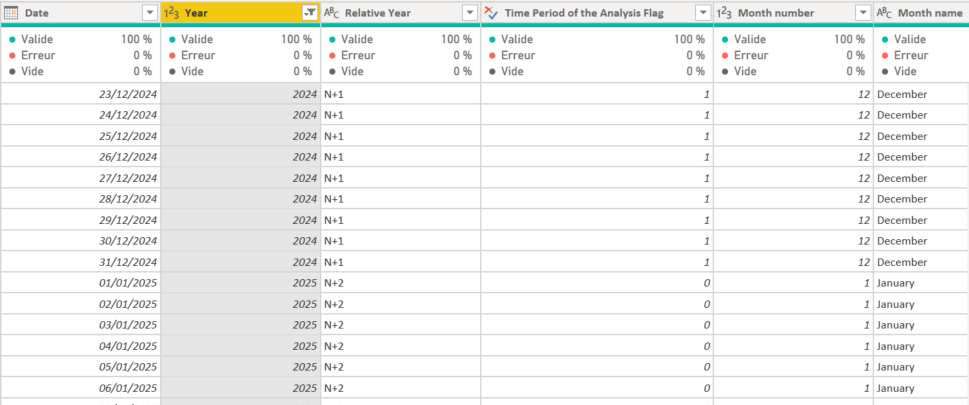Click the date cell 03/01/2025

[x=80, y=325]
